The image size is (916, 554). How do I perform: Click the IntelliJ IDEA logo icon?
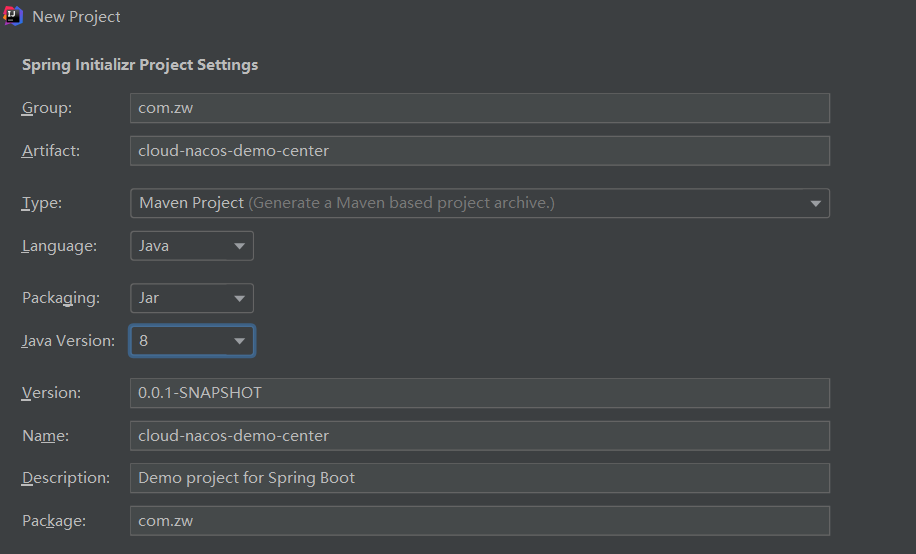(13, 16)
